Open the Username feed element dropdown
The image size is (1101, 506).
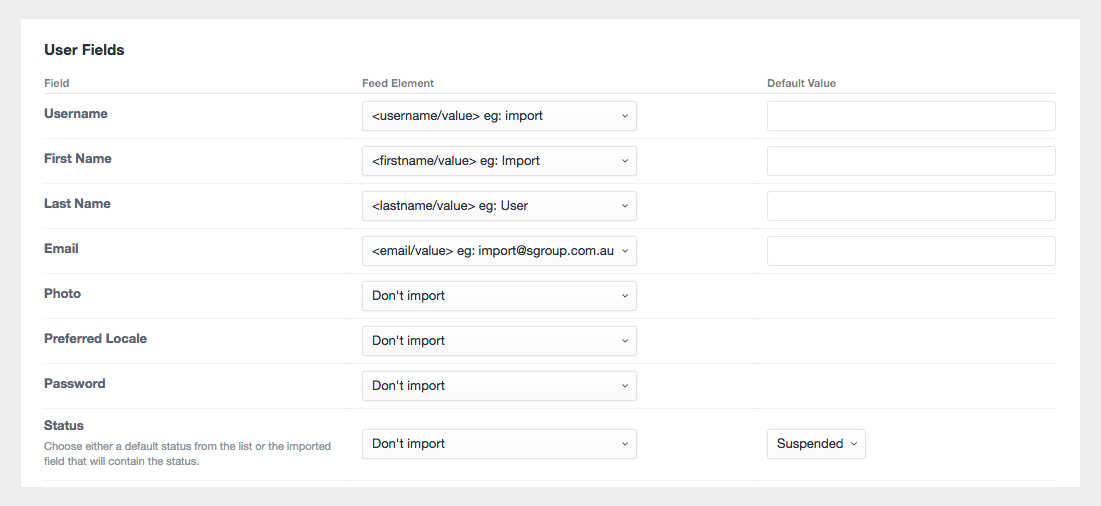pos(499,116)
